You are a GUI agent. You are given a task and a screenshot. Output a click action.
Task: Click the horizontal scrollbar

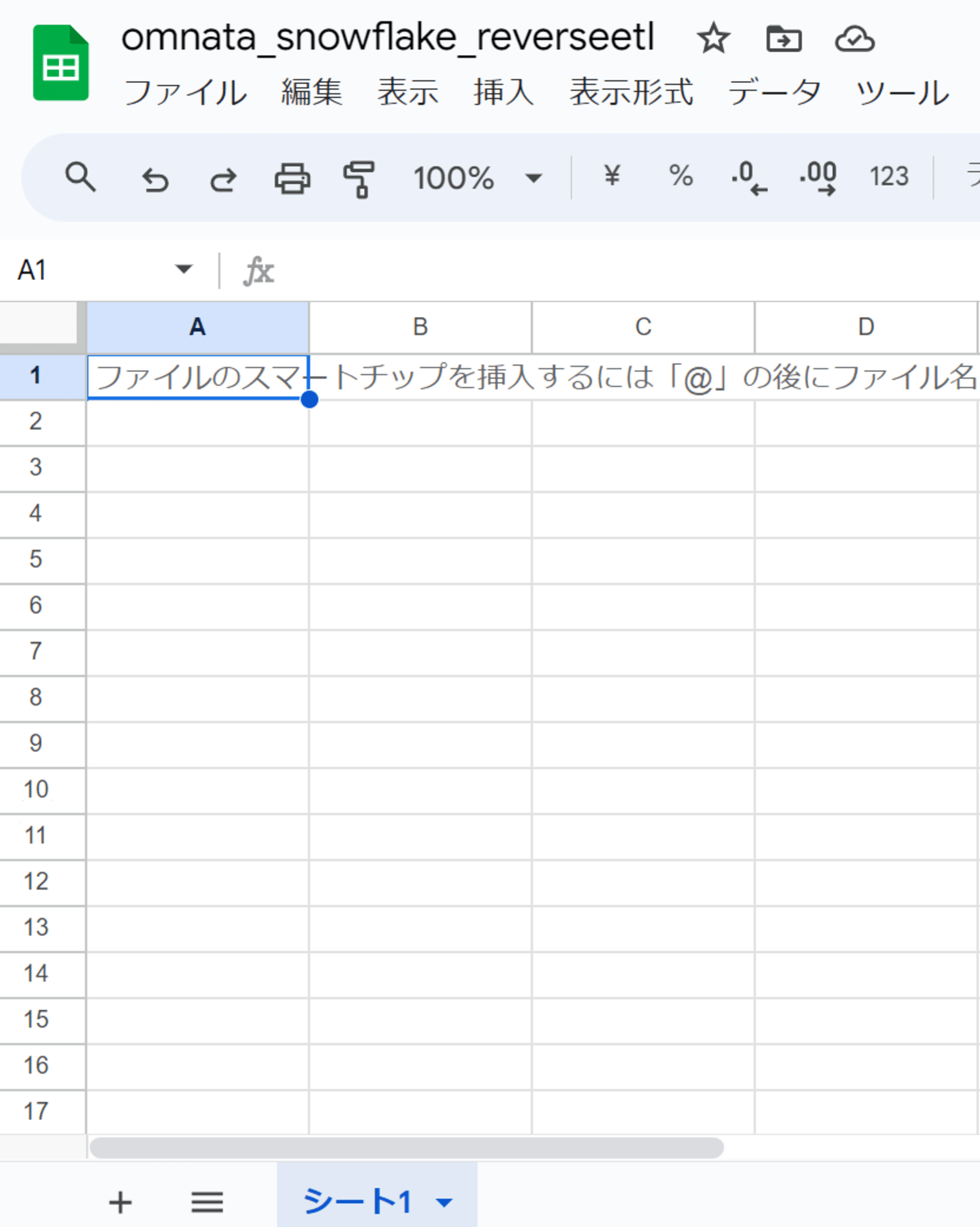[407, 1147]
